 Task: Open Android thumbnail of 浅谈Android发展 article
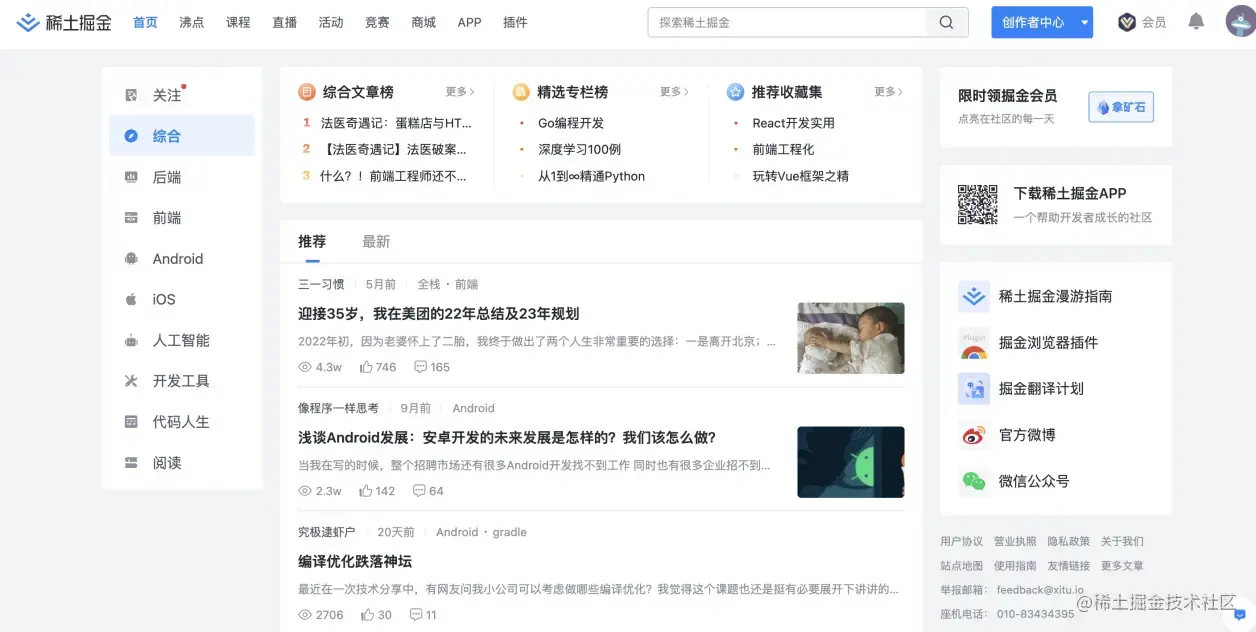[851, 462]
